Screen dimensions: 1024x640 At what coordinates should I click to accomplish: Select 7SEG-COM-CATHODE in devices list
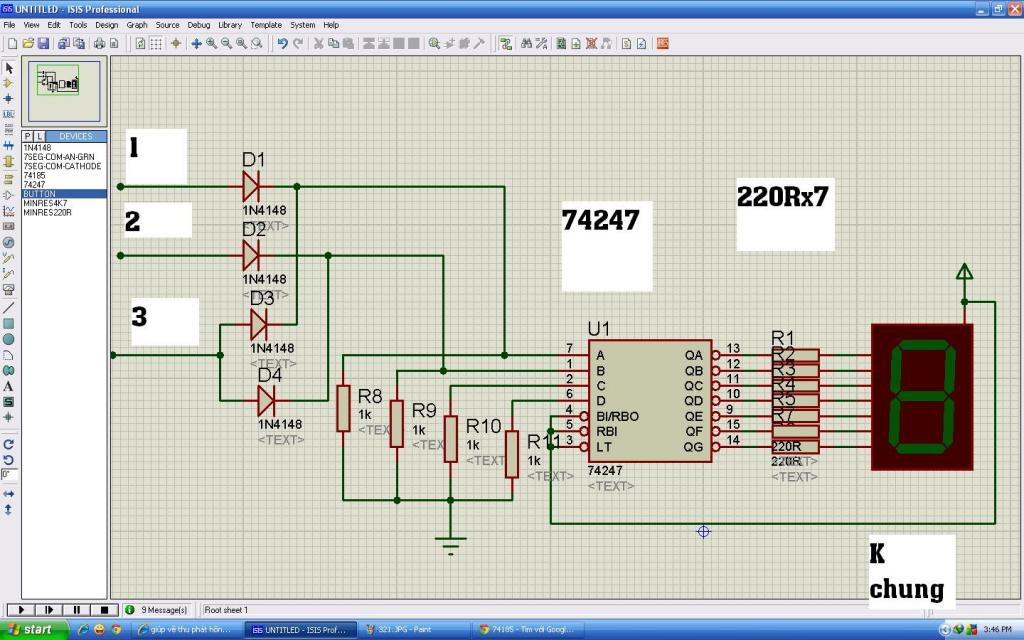[64, 167]
